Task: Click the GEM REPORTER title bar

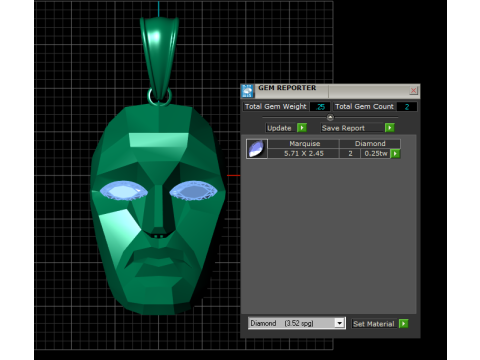Action: [331, 91]
